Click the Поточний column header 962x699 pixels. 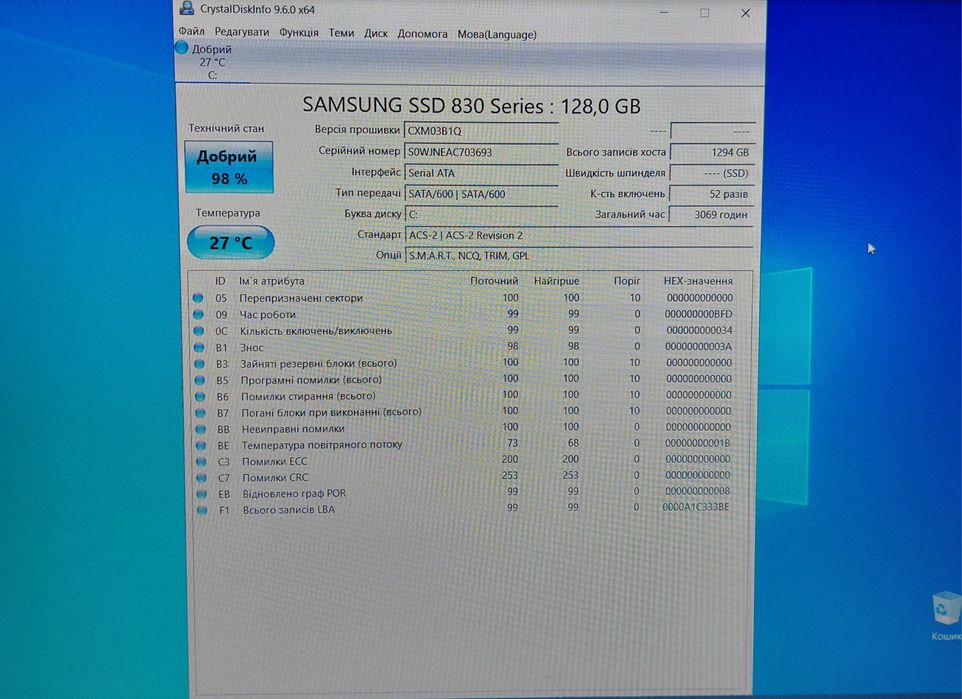pos(494,281)
